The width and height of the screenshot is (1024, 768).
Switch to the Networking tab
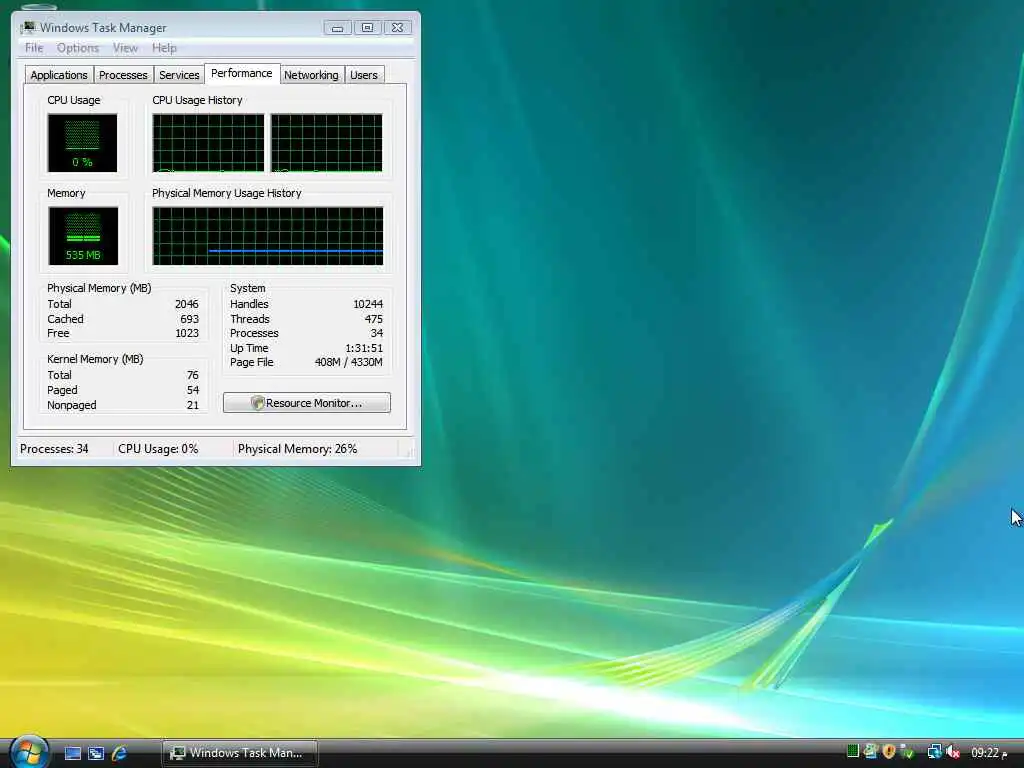pos(311,75)
